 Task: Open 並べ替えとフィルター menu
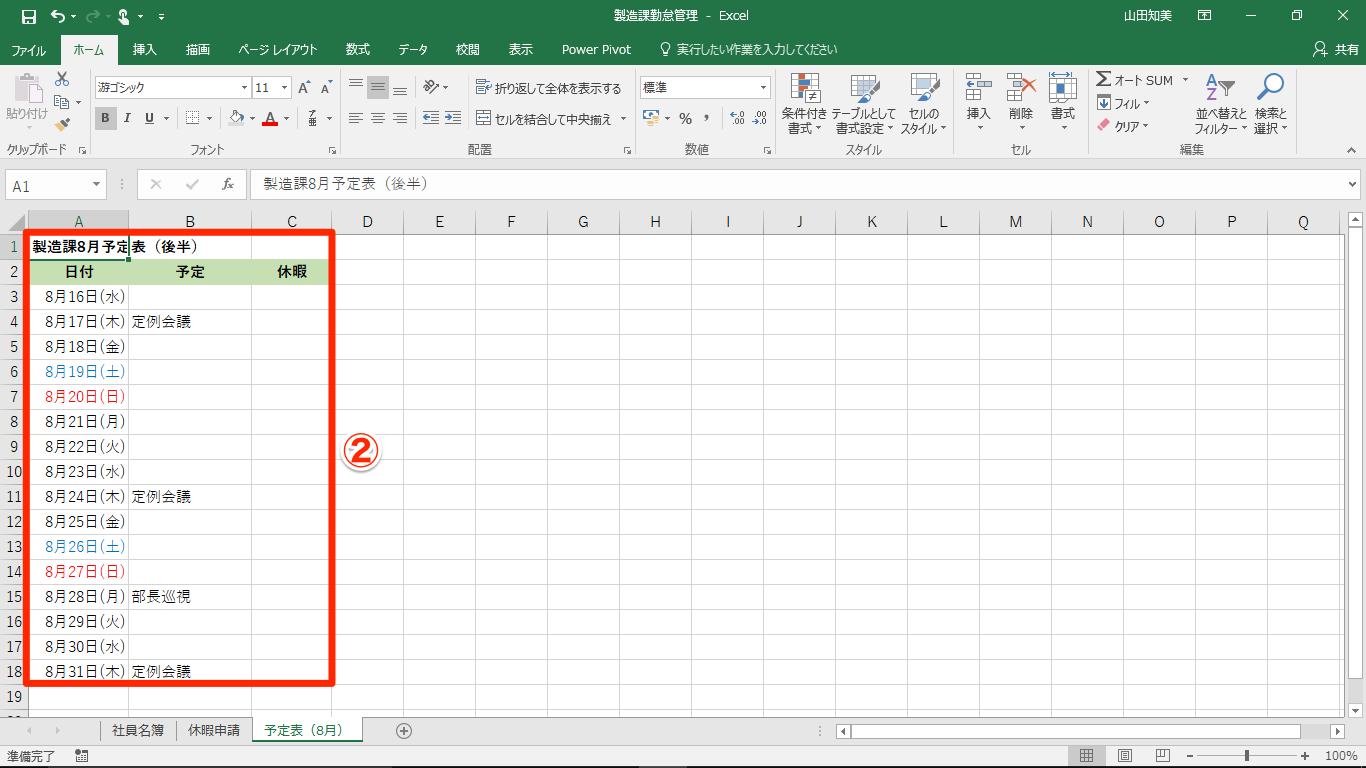click(1220, 104)
